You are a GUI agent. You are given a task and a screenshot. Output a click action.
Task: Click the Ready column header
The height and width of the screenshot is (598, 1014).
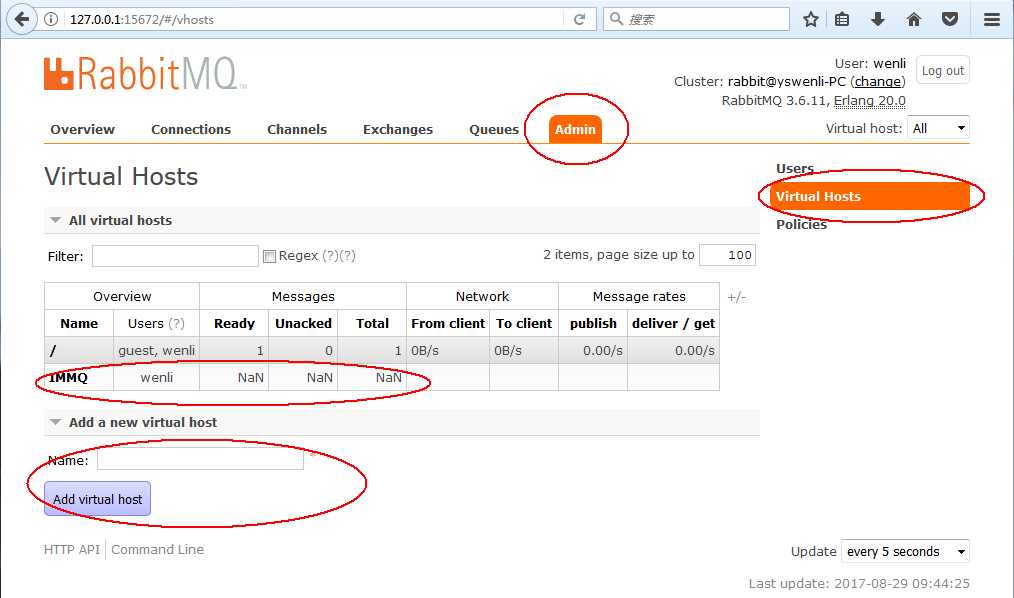pyautogui.click(x=234, y=323)
